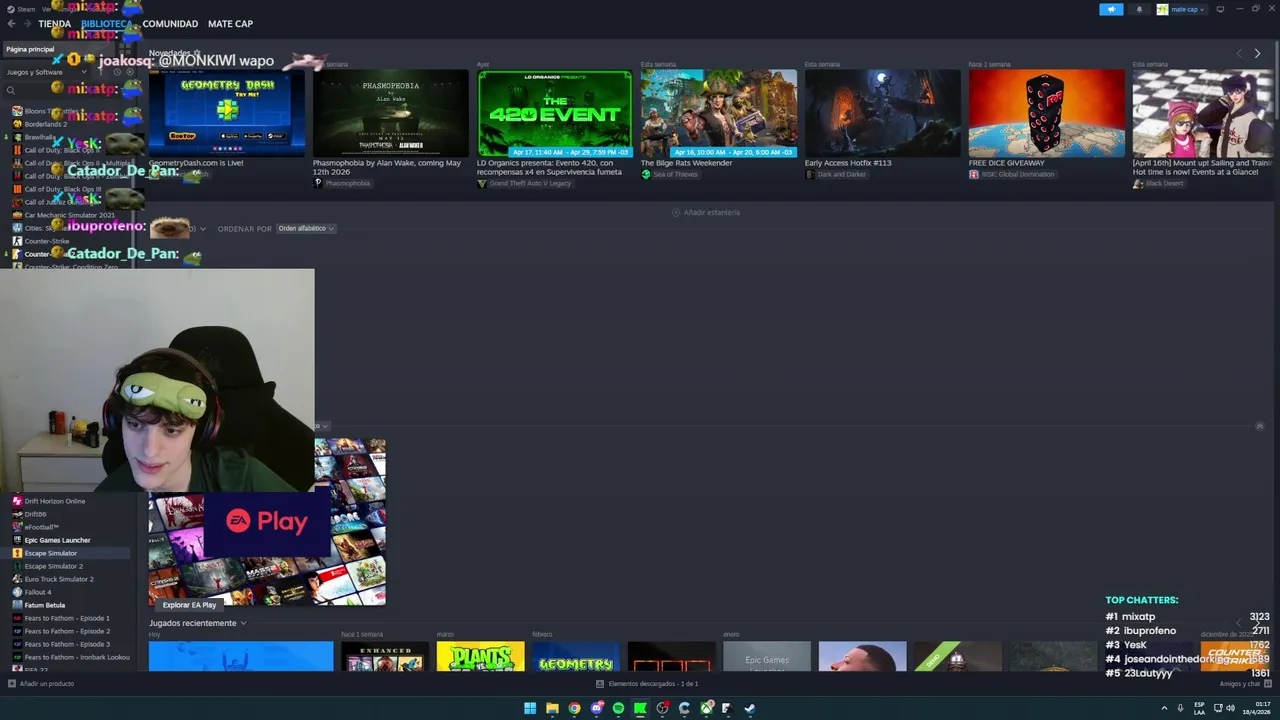Switch to the BIBLIOTECA tab
This screenshot has width=1280, height=720.
[x=106, y=24]
